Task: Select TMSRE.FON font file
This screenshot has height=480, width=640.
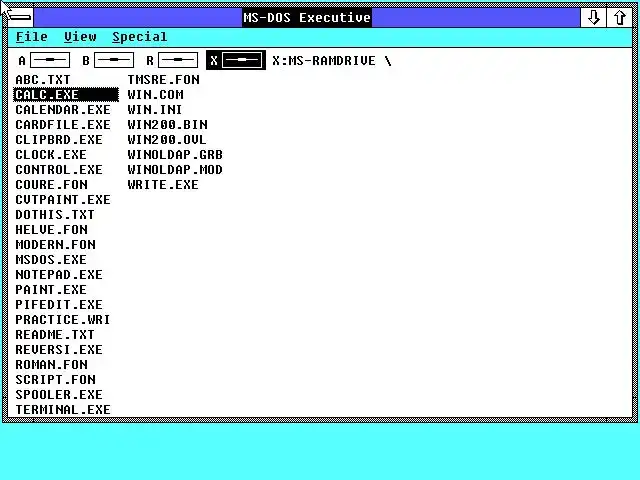Action: click(x=163, y=80)
